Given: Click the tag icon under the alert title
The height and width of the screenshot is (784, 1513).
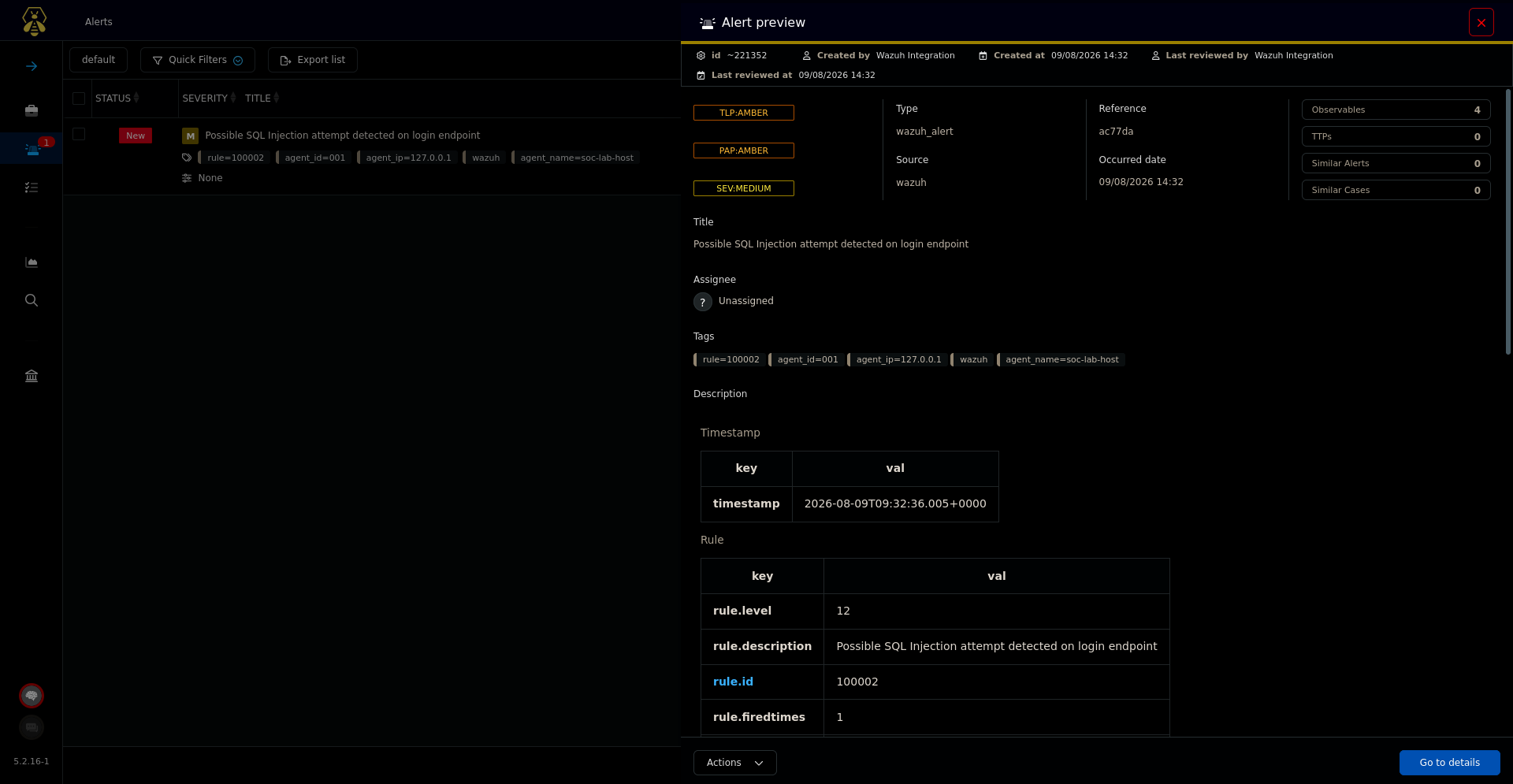Looking at the screenshot, I should 187,158.
